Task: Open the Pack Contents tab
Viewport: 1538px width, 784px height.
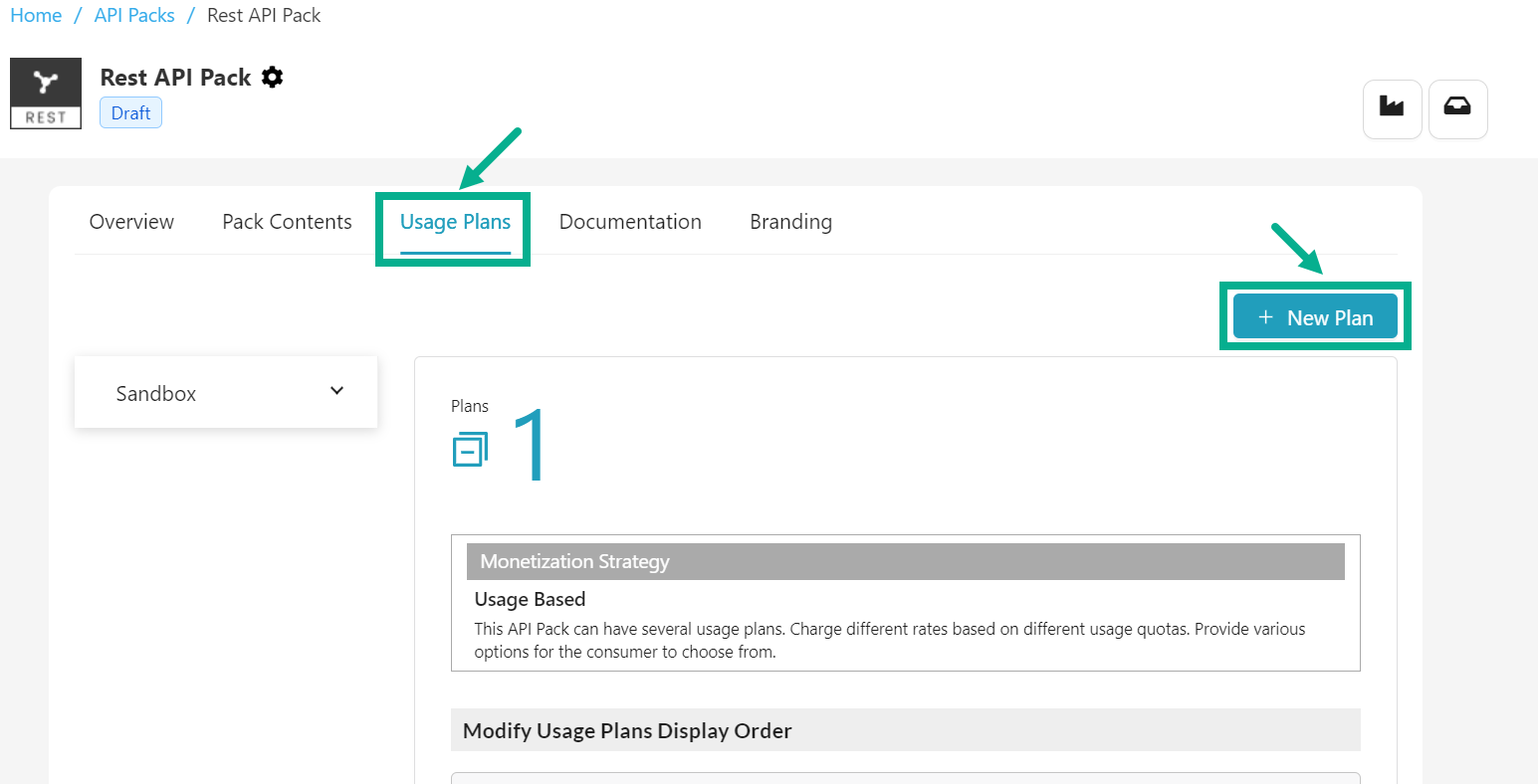Action: [x=287, y=222]
